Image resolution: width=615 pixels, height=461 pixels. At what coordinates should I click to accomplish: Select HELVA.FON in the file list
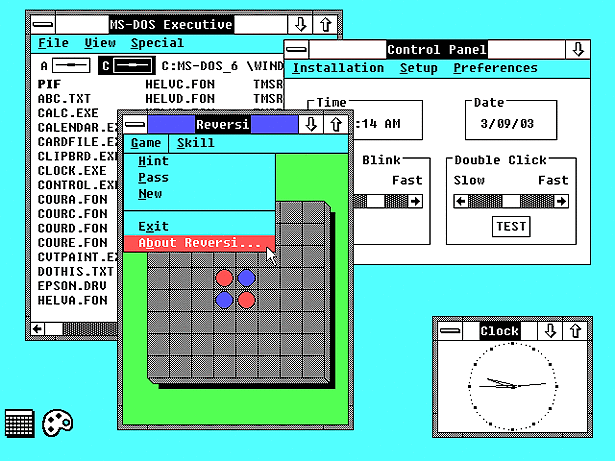tap(73, 300)
